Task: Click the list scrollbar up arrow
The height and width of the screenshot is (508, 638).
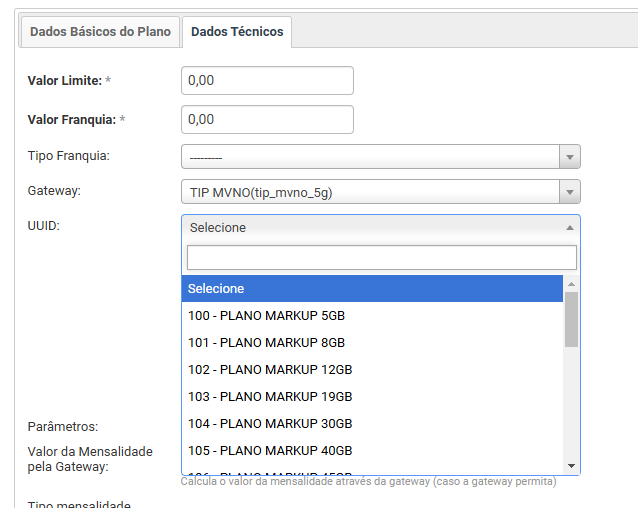Action: click(571, 283)
